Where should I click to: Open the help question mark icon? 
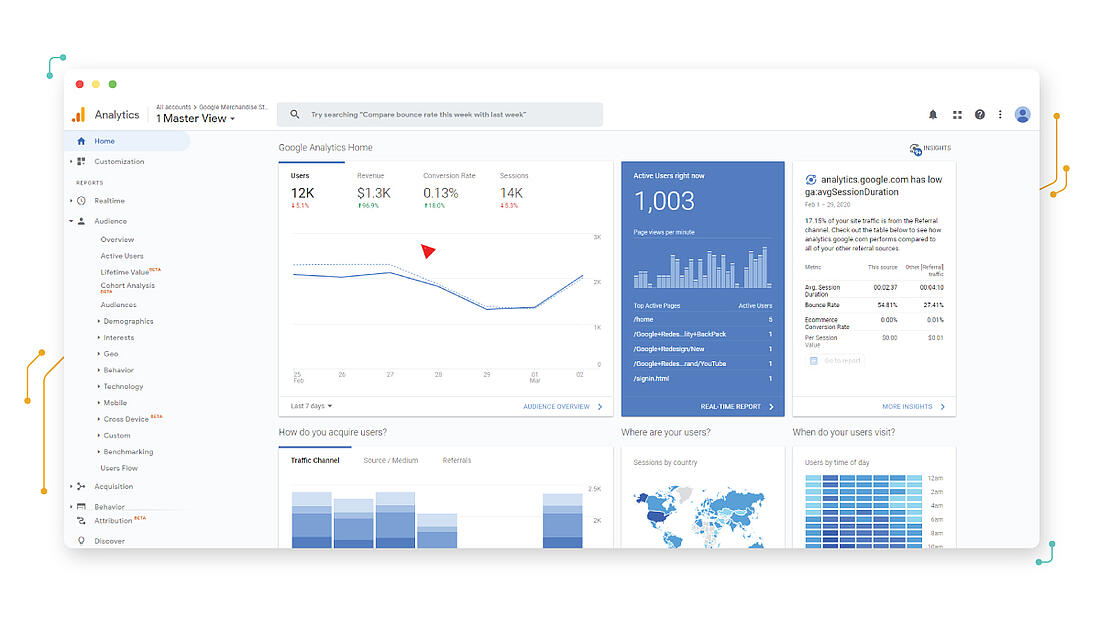979,114
